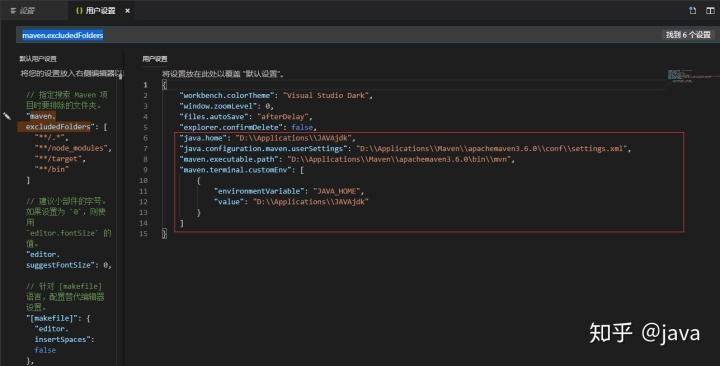Click the 用户设置 panel header
This screenshot has width=720, height=366.
[155, 59]
